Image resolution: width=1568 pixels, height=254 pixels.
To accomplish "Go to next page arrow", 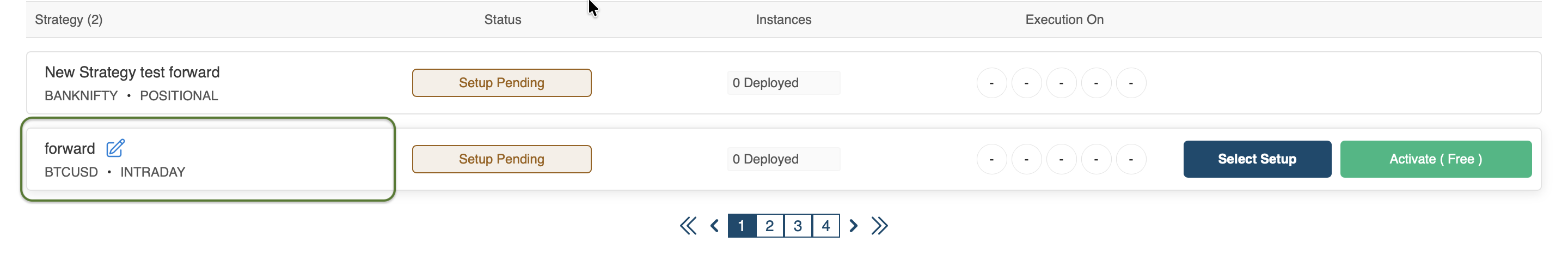I will click(853, 226).
